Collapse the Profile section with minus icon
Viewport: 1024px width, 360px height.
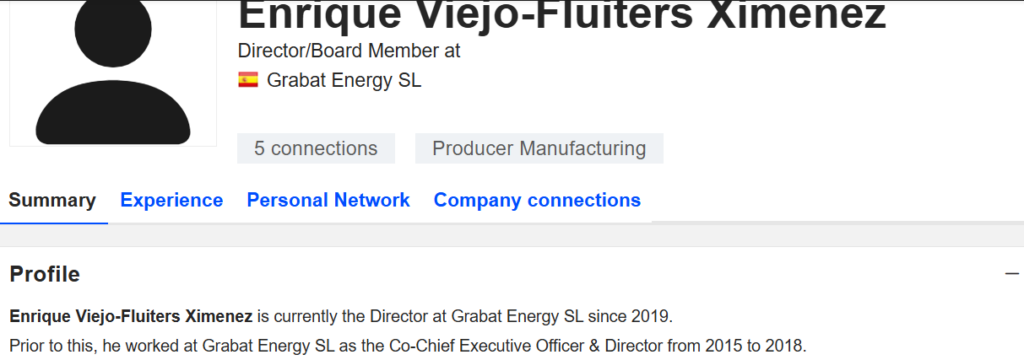[1012, 274]
